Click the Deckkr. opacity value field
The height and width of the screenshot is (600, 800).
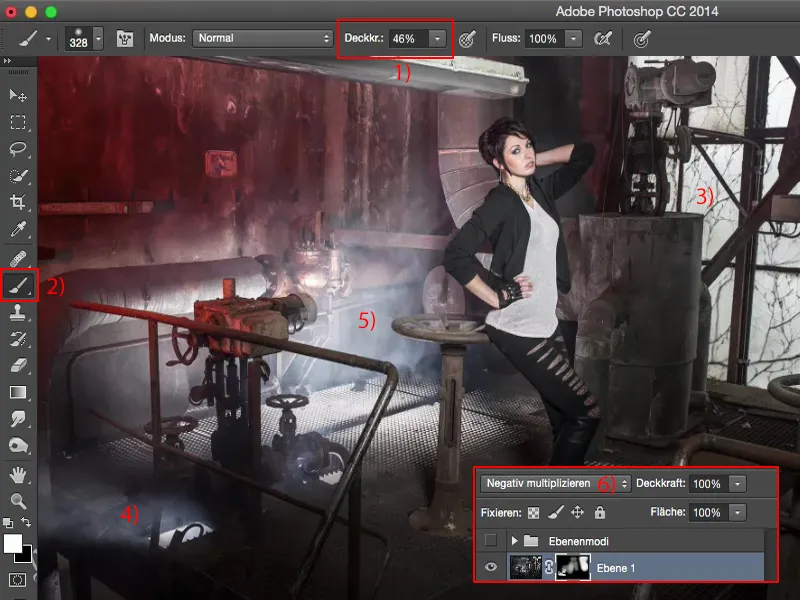(409, 39)
